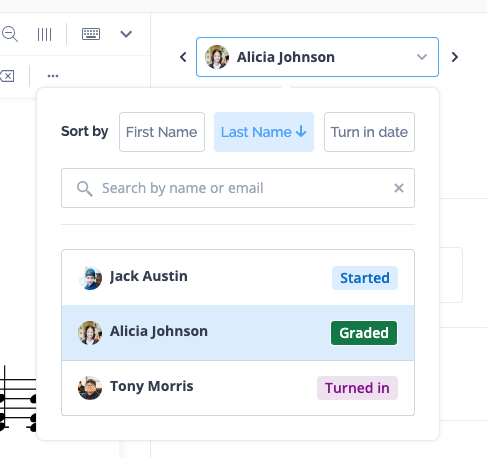The width and height of the screenshot is (487, 458).
Task: Click the Graded badge for Alicia Johnson
Action: (x=364, y=333)
